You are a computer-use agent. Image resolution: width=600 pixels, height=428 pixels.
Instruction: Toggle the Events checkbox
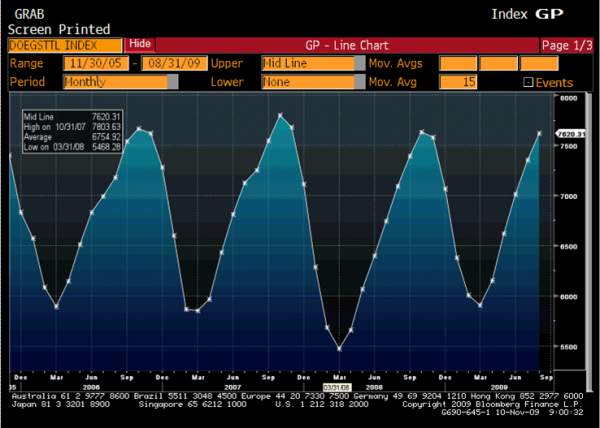pyautogui.click(x=528, y=82)
